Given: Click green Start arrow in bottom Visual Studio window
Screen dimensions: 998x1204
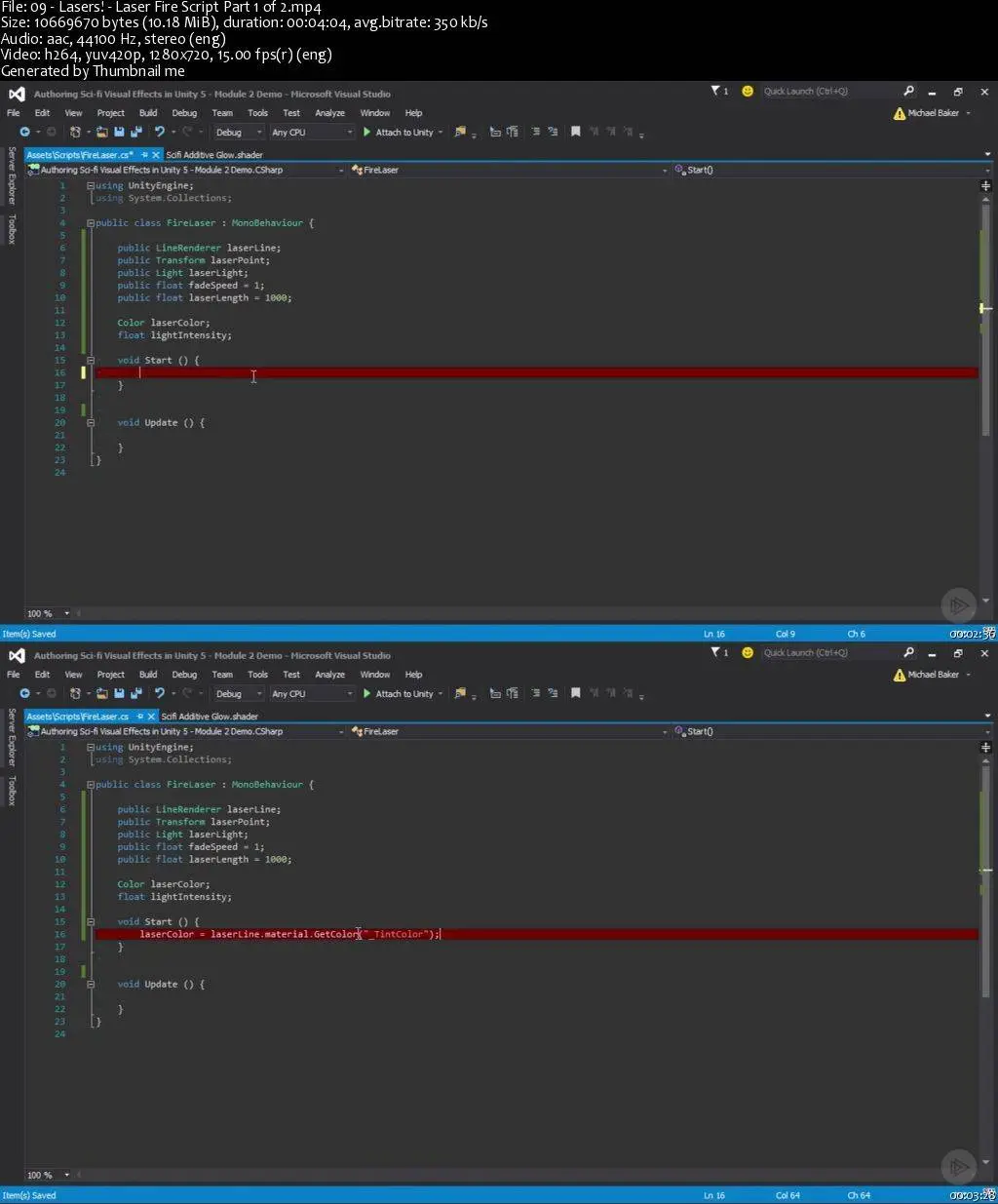Looking at the screenshot, I should (367, 693).
